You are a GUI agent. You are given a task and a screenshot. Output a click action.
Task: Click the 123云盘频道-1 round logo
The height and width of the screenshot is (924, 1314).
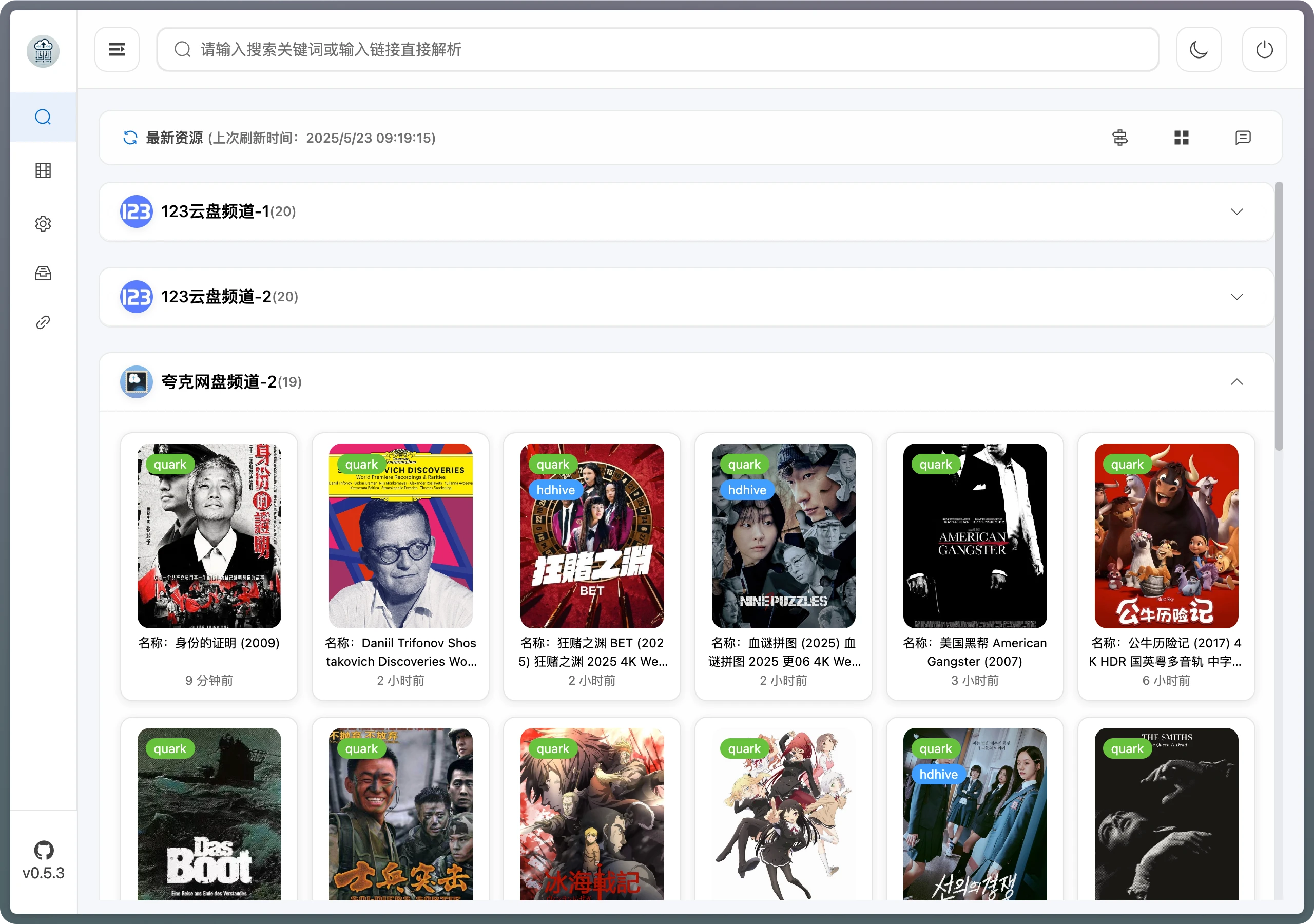coord(136,212)
